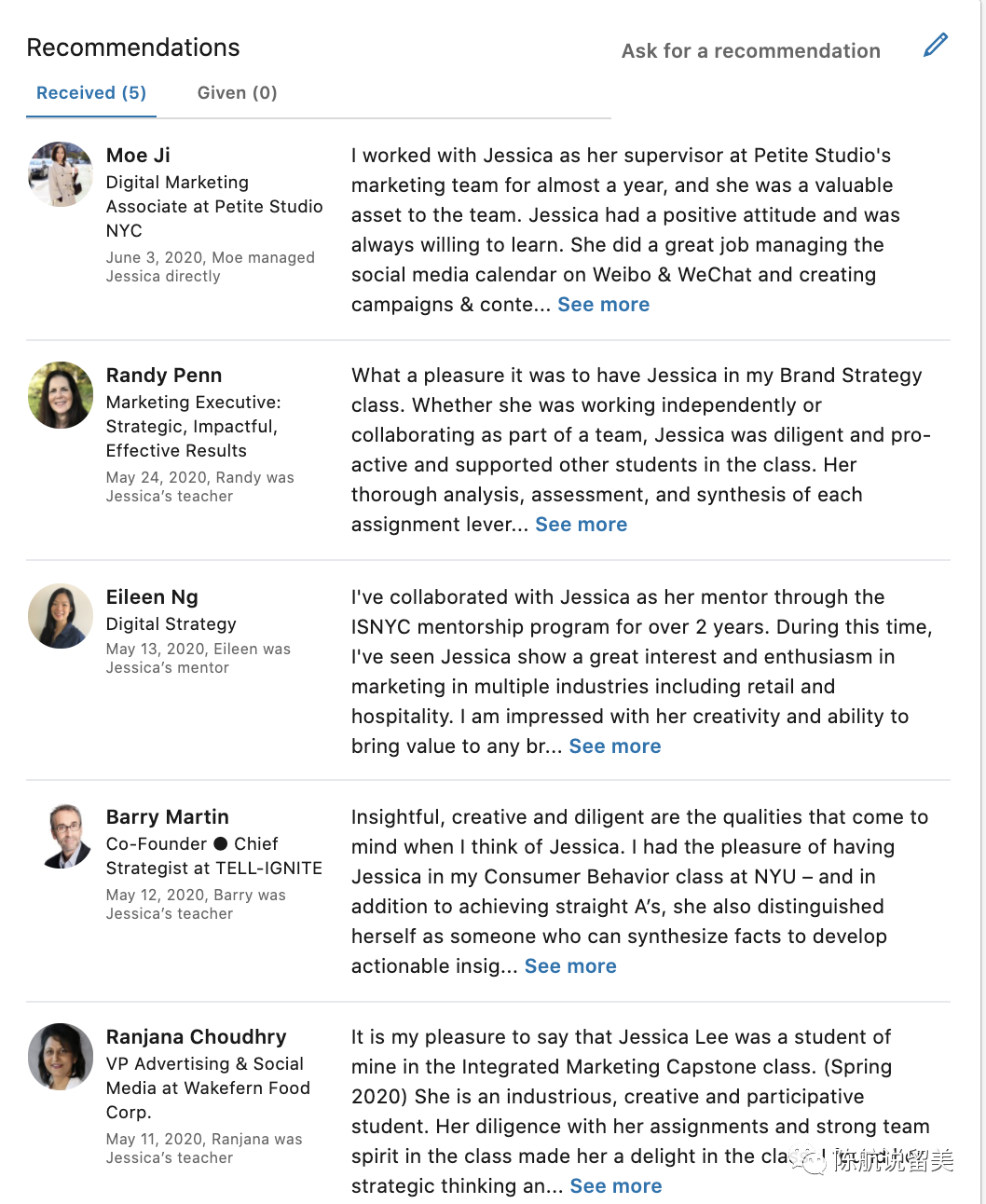Expand Moe Ji's recommendation with See more

pos(604,305)
